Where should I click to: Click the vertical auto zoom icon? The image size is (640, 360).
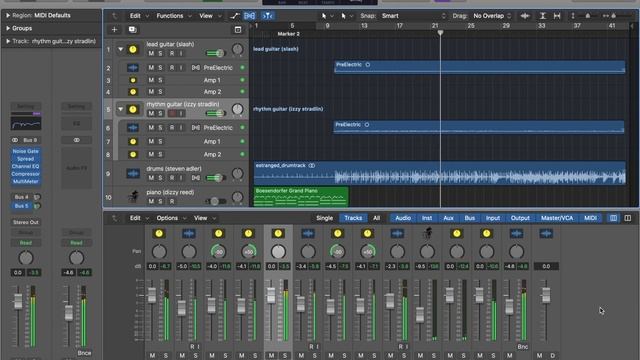[x=542, y=16]
